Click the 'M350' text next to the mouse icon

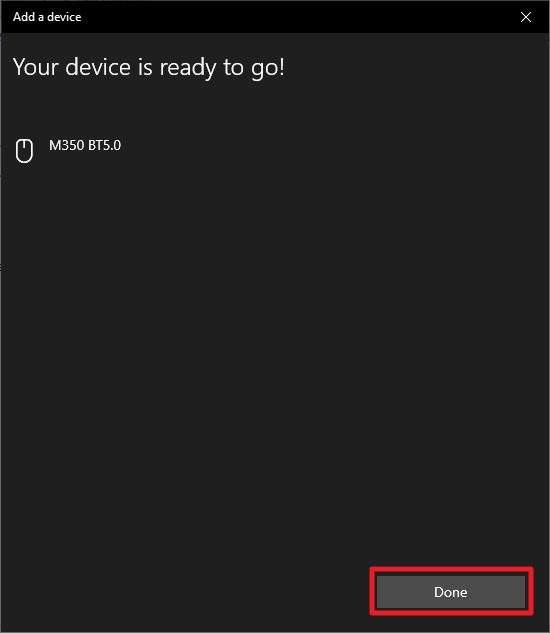67,145
